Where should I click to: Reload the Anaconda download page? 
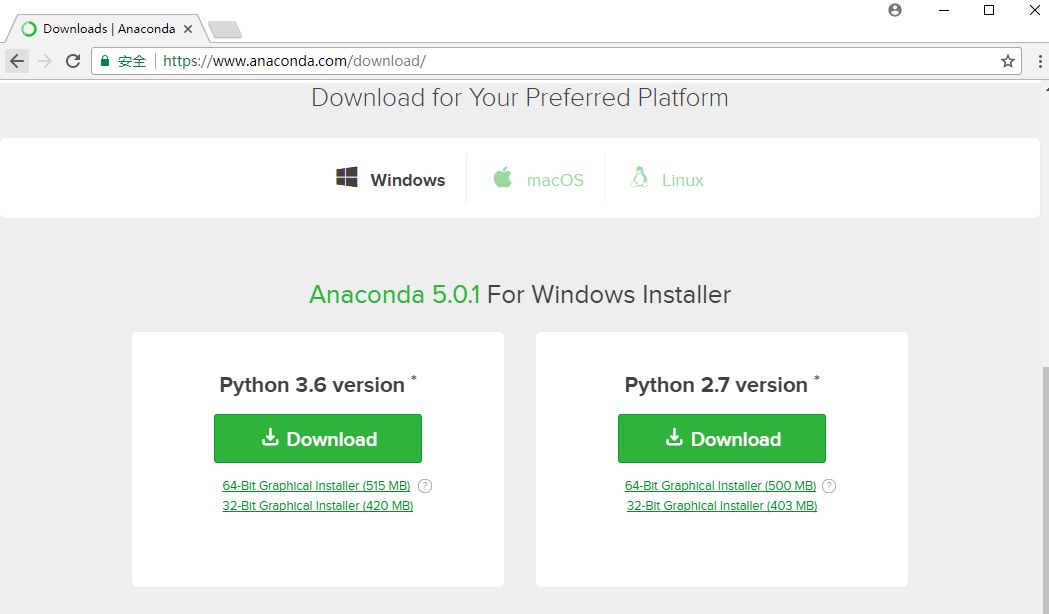click(73, 61)
